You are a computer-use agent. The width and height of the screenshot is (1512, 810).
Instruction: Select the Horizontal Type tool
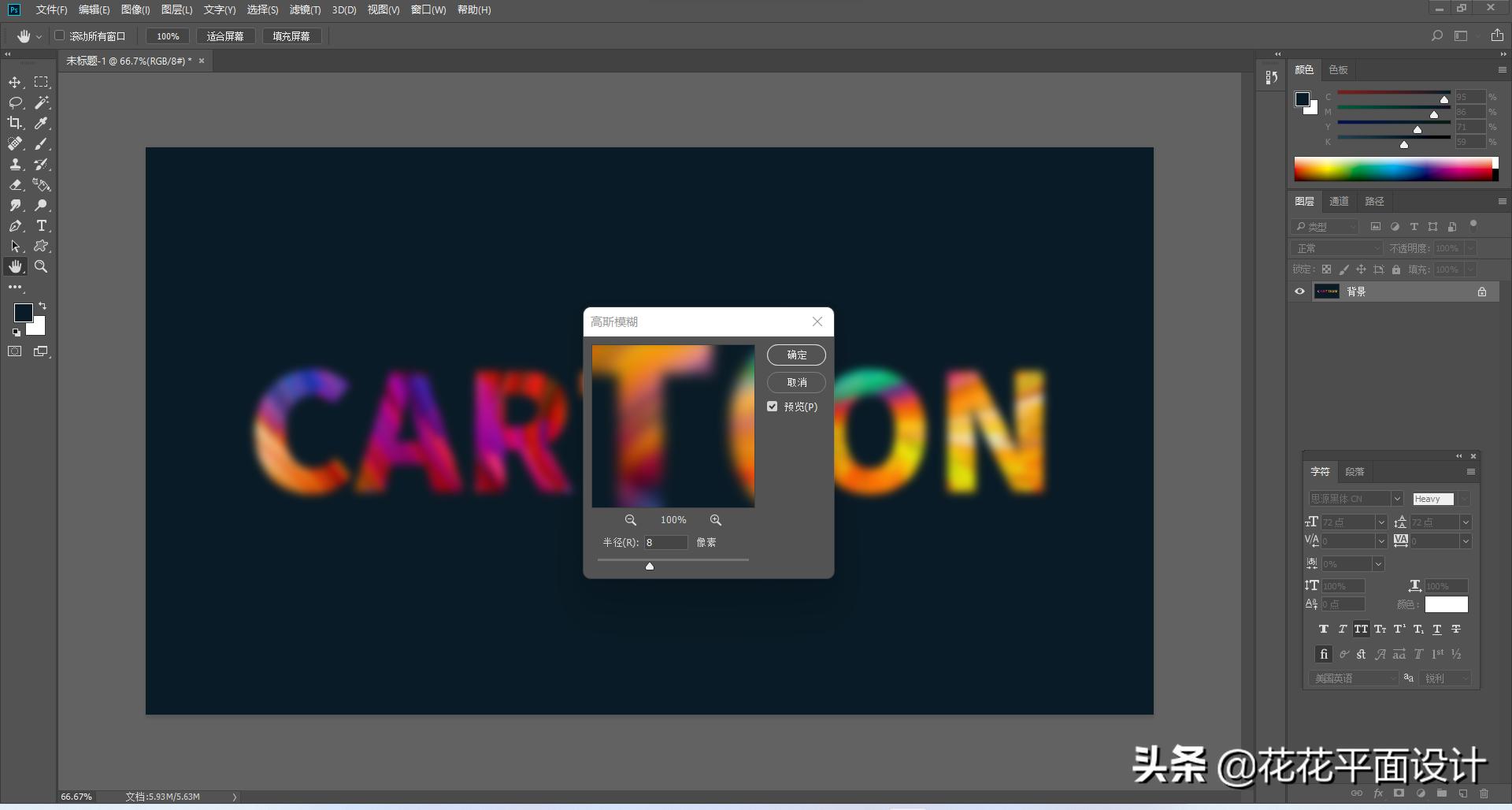click(42, 226)
